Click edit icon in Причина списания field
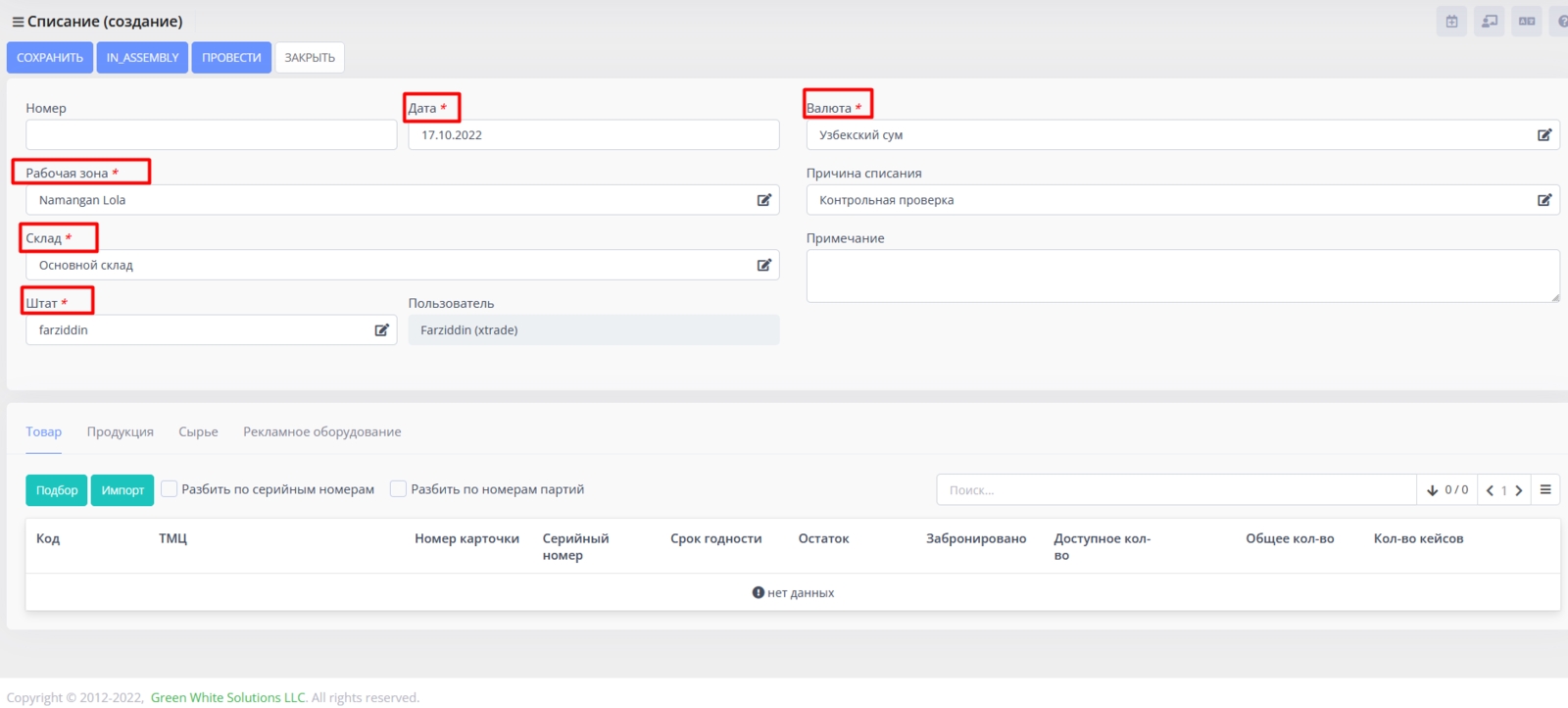 tap(1543, 200)
